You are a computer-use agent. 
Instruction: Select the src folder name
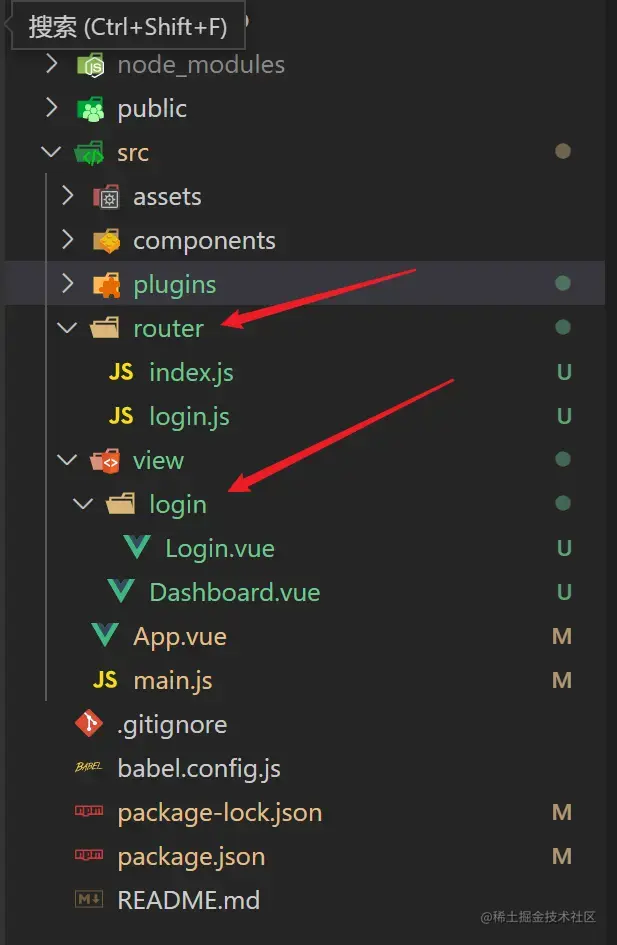pyautogui.click(x=133, y=154)
